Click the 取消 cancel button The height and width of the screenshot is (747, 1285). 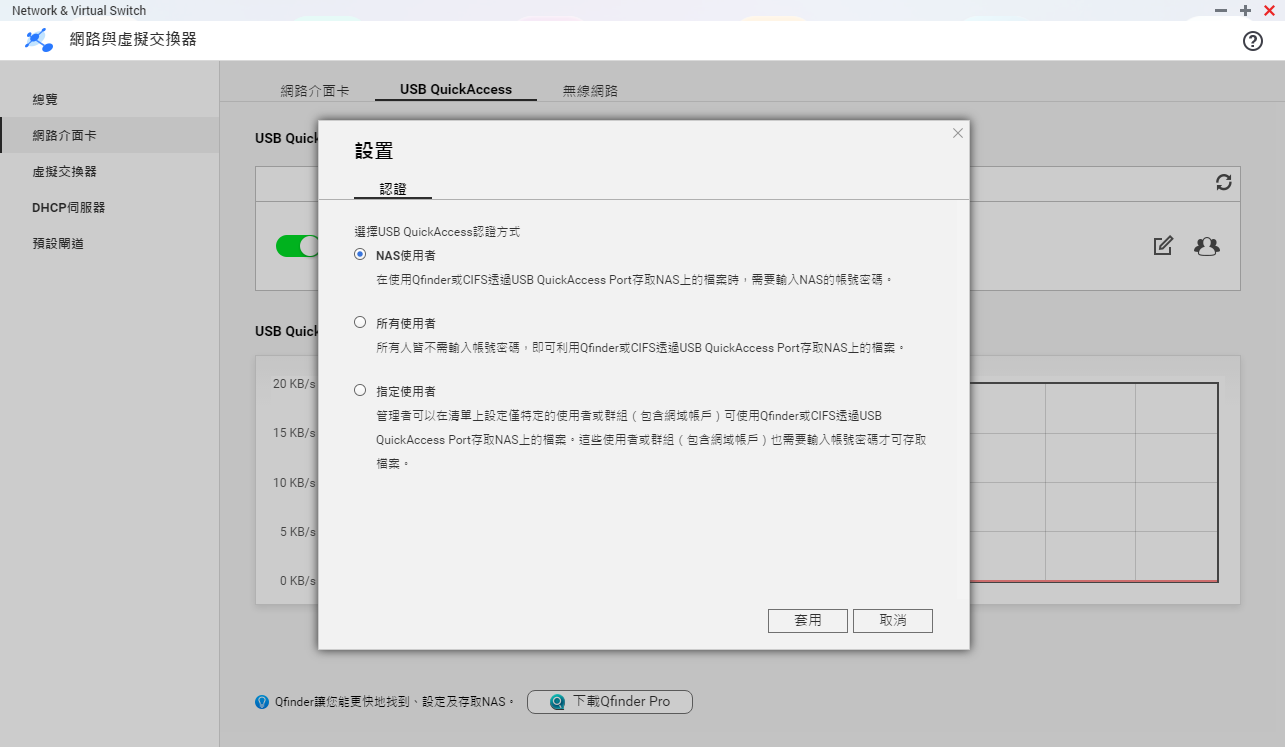pyautogui.click(x=893, y=620)
